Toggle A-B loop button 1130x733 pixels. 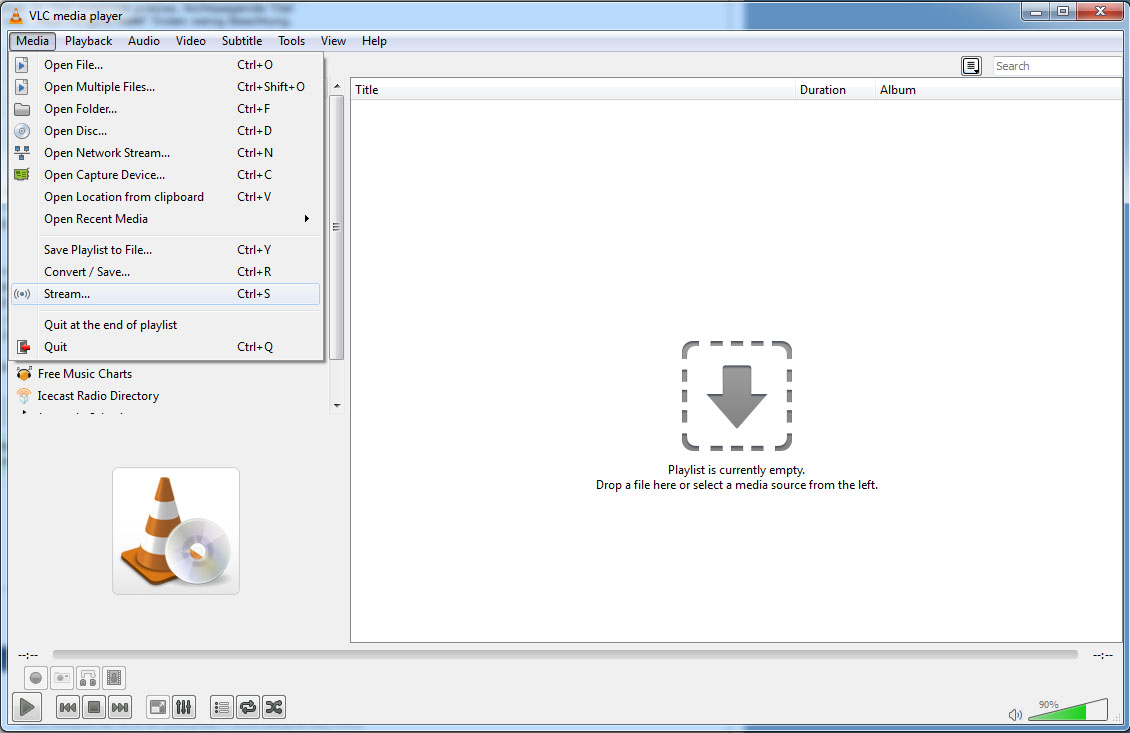pos(88,678)
